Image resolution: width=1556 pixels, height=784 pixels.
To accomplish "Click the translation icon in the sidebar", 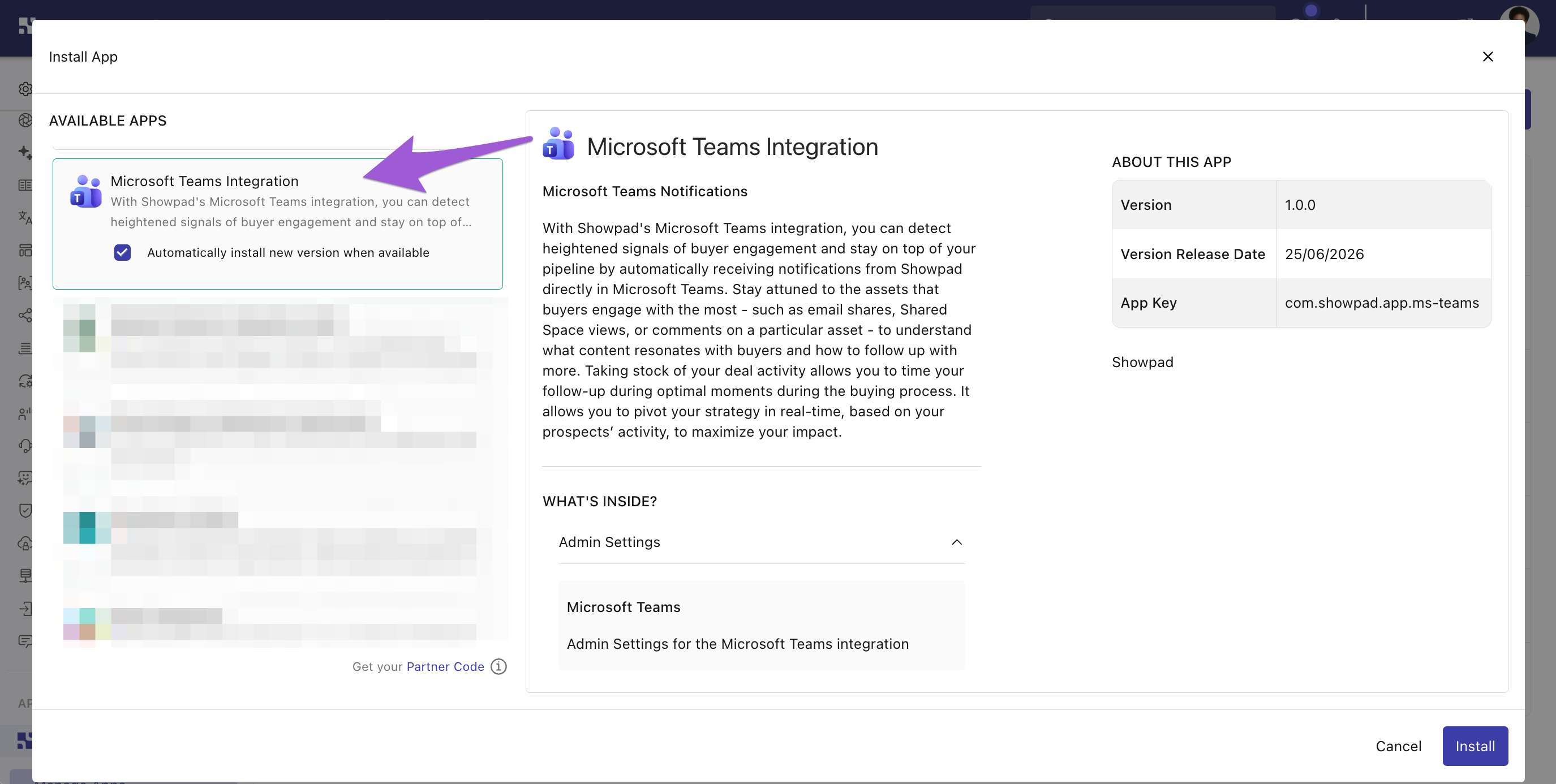I will pyautogui.click(x=25, y=217).
